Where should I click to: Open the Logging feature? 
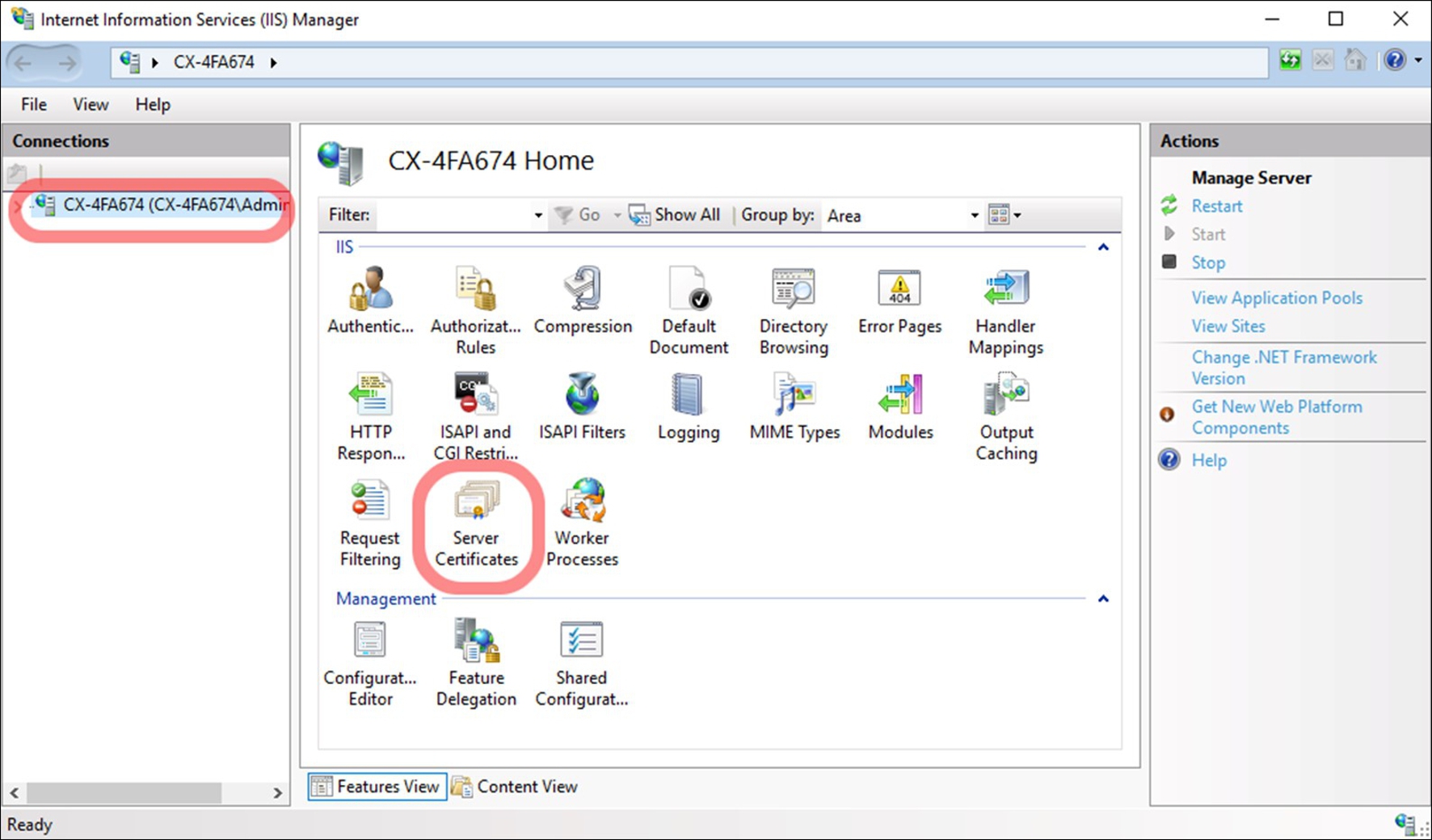coord(689,407)
